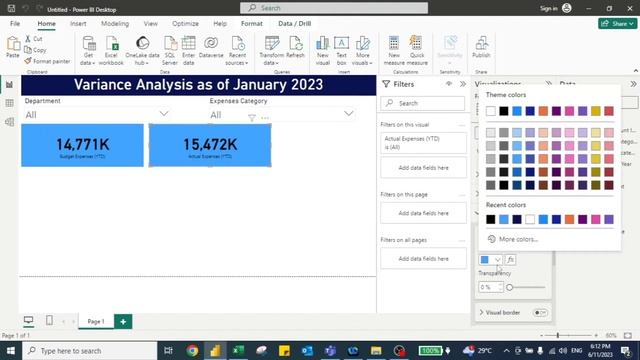Open Excel from the taskbar
This screenshot has height=360, width=640.
point(238,351)
